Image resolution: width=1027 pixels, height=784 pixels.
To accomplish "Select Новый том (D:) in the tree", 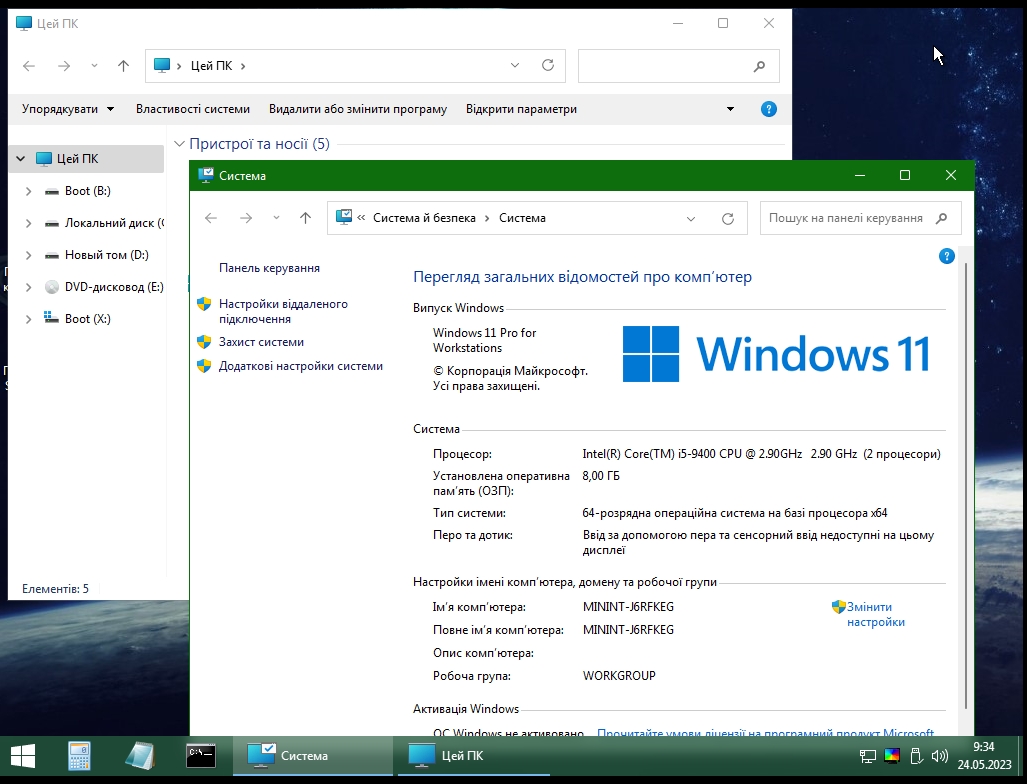I will point(107,255).
